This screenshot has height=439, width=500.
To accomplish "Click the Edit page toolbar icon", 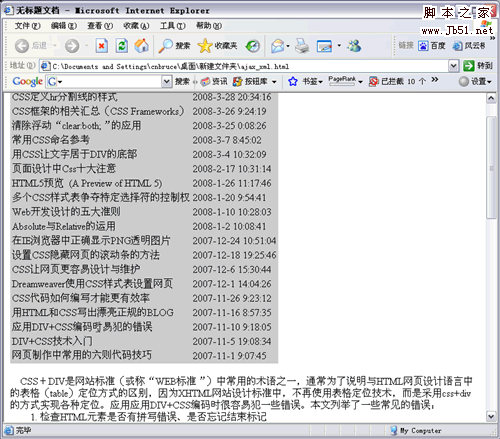I will coord(324,46).
